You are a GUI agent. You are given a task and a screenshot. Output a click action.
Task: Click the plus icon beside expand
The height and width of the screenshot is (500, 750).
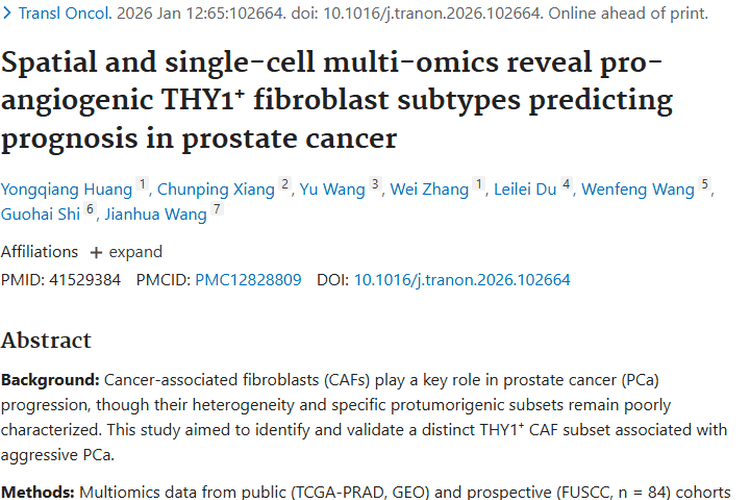point(96,252)
